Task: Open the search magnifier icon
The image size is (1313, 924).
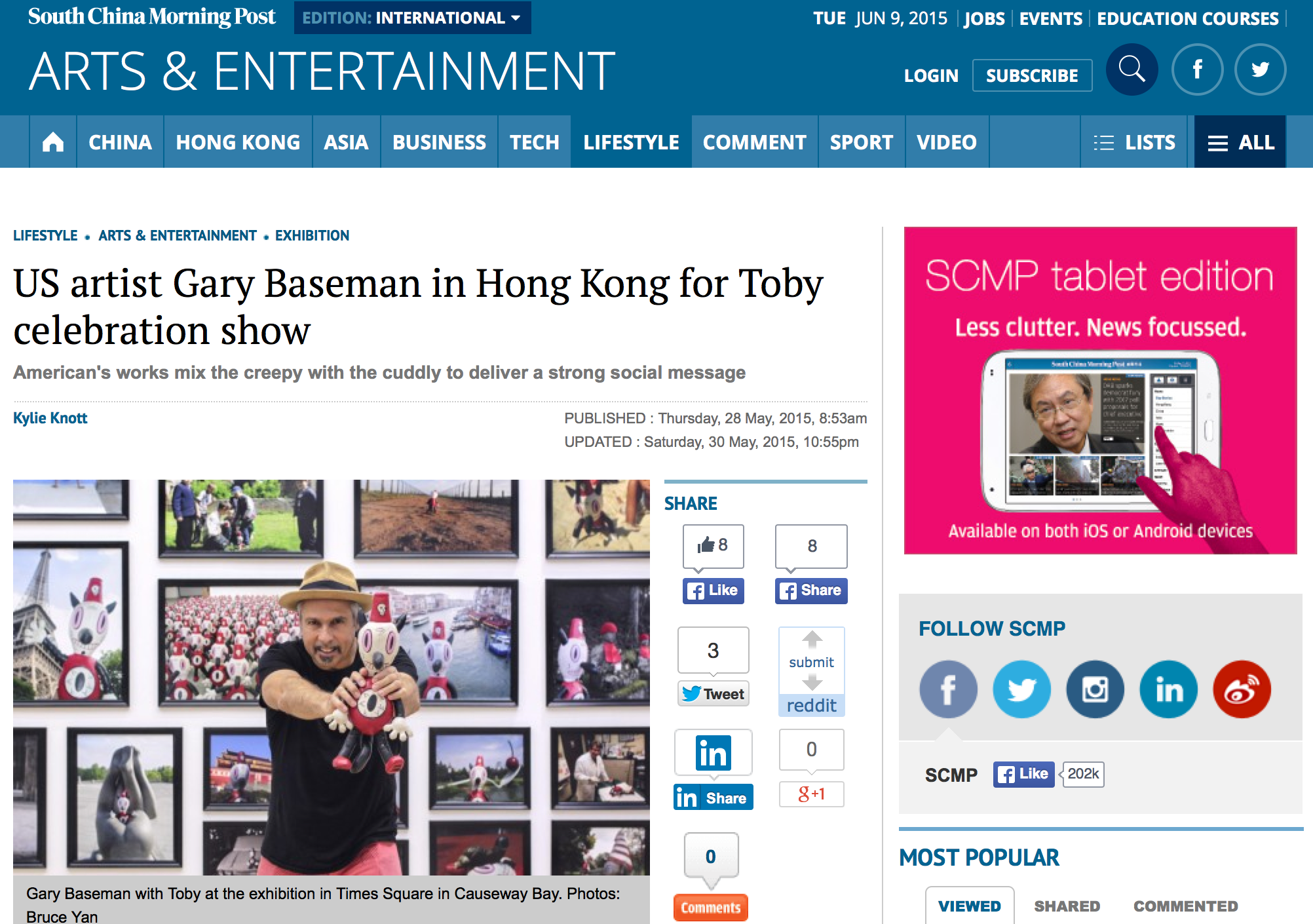Action: click(1132, 69)
